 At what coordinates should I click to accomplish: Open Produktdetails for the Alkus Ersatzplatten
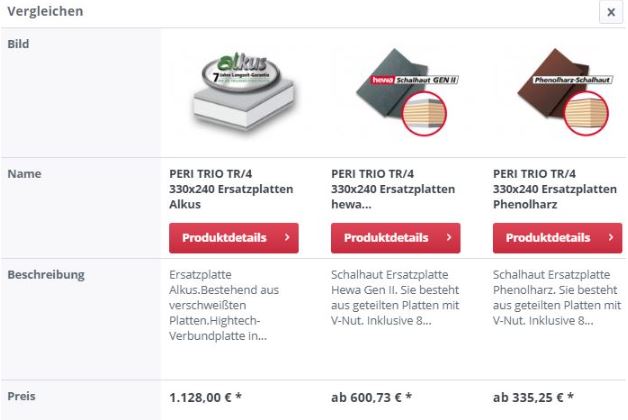[235, 238]
